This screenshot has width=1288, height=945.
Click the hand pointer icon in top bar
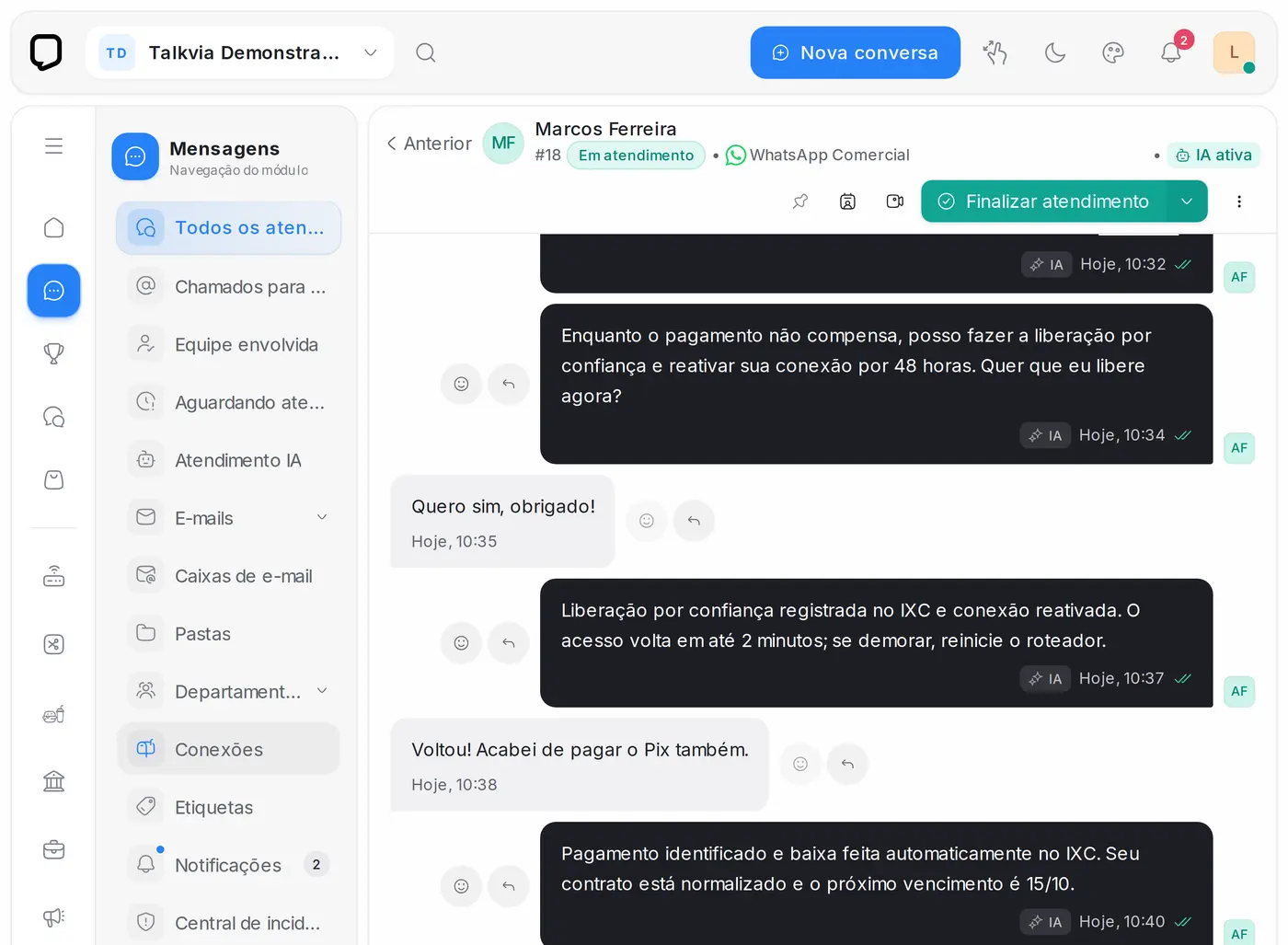[x=995, y=52]
